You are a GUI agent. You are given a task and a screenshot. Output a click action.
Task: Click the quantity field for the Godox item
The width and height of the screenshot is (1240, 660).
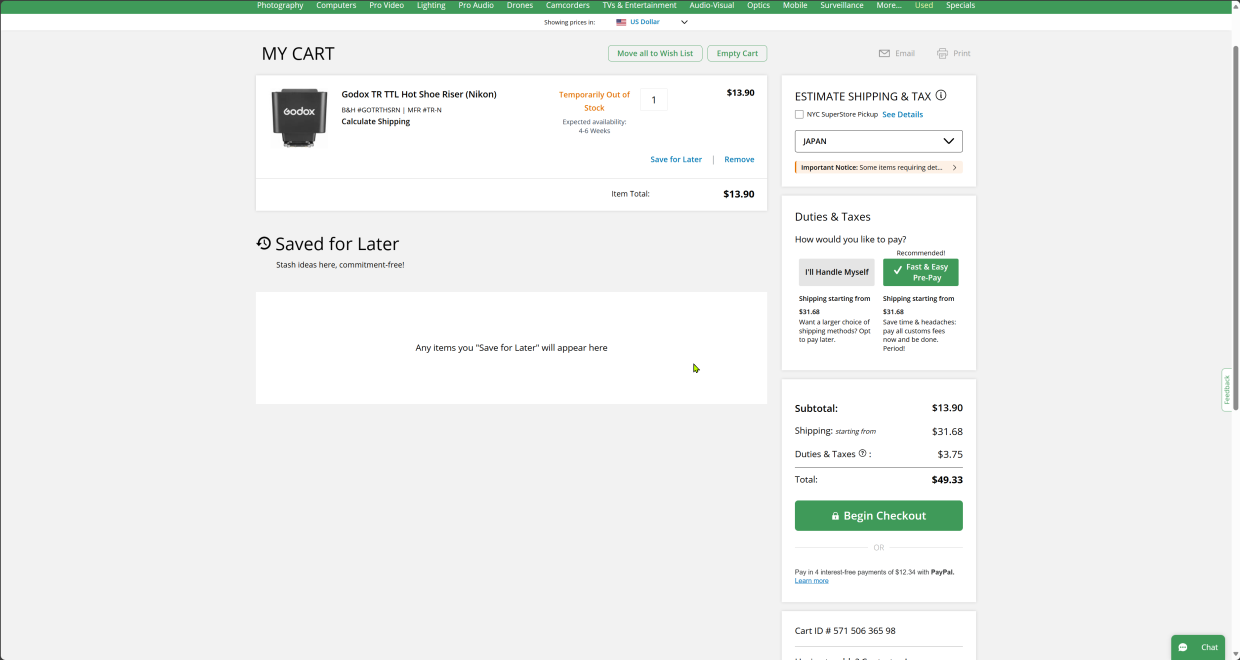654,100
